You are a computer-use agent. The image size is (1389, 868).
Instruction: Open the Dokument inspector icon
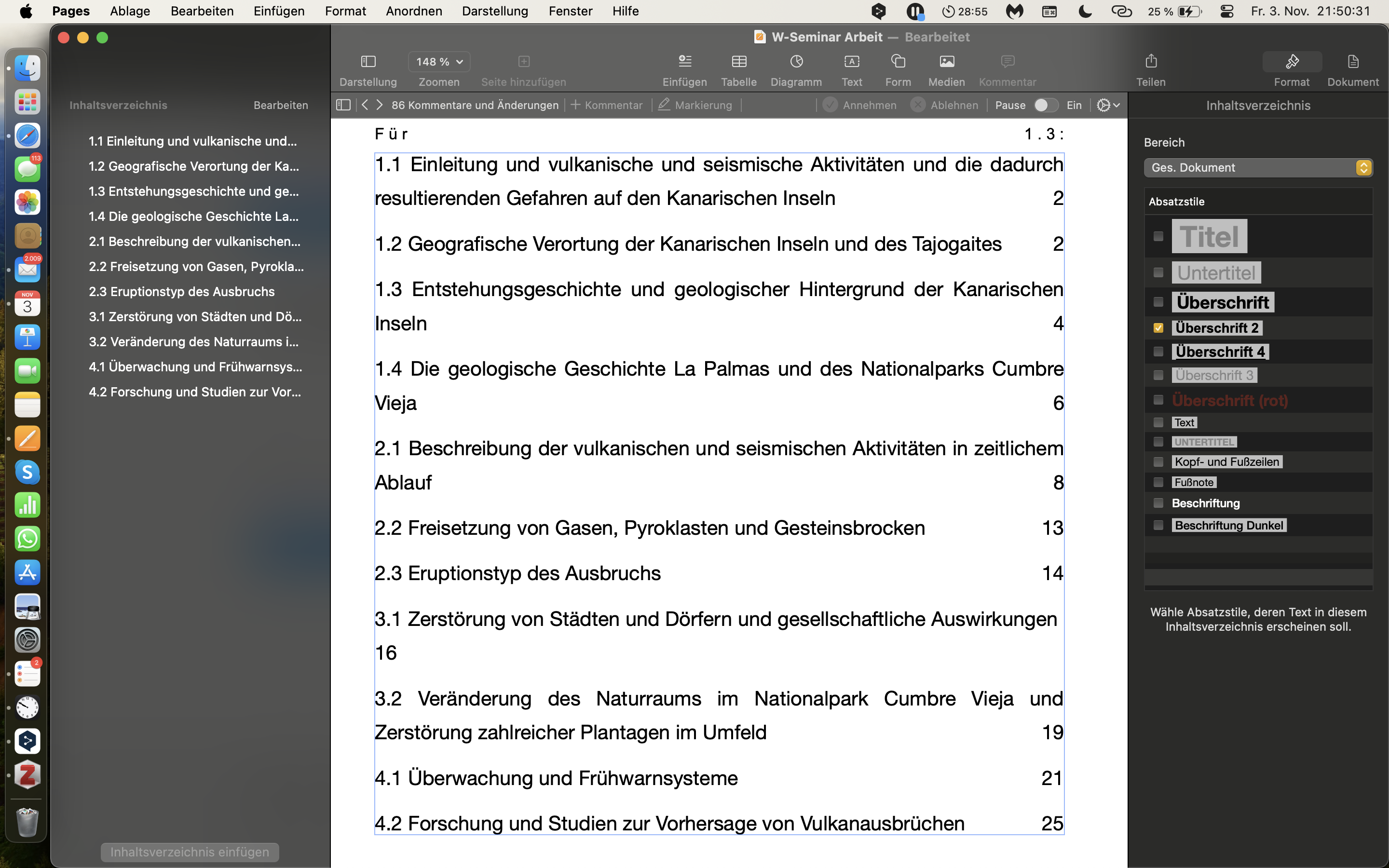(x=1352, y=61)
